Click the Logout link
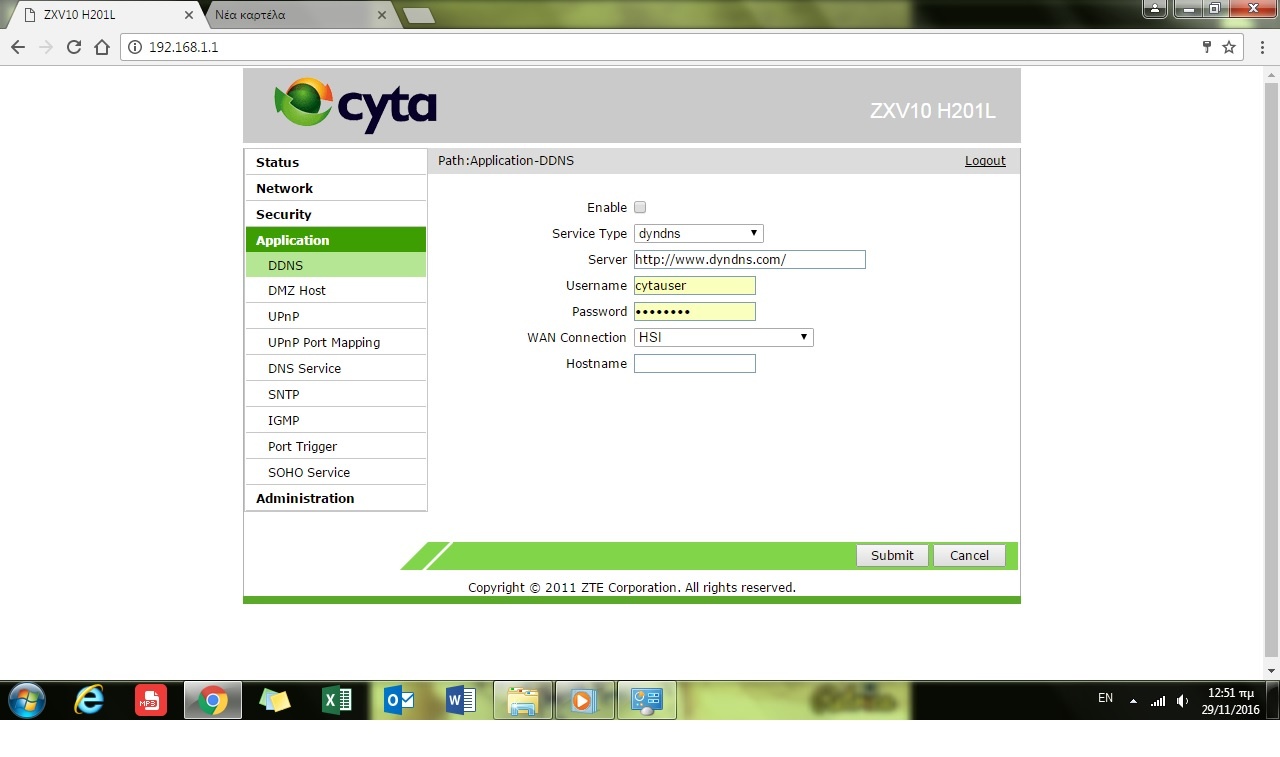The height and width of the screenshot is (757, 1280). 985,161
